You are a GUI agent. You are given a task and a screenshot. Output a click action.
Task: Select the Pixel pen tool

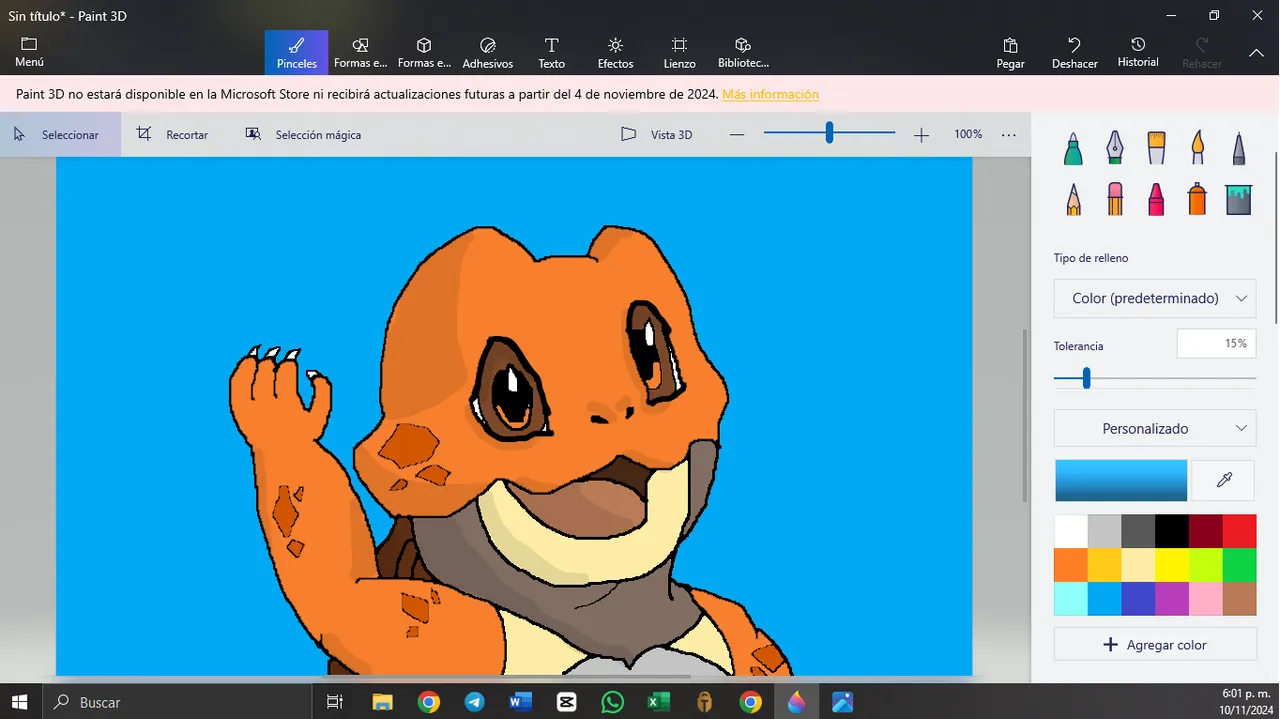point(1238,148)
